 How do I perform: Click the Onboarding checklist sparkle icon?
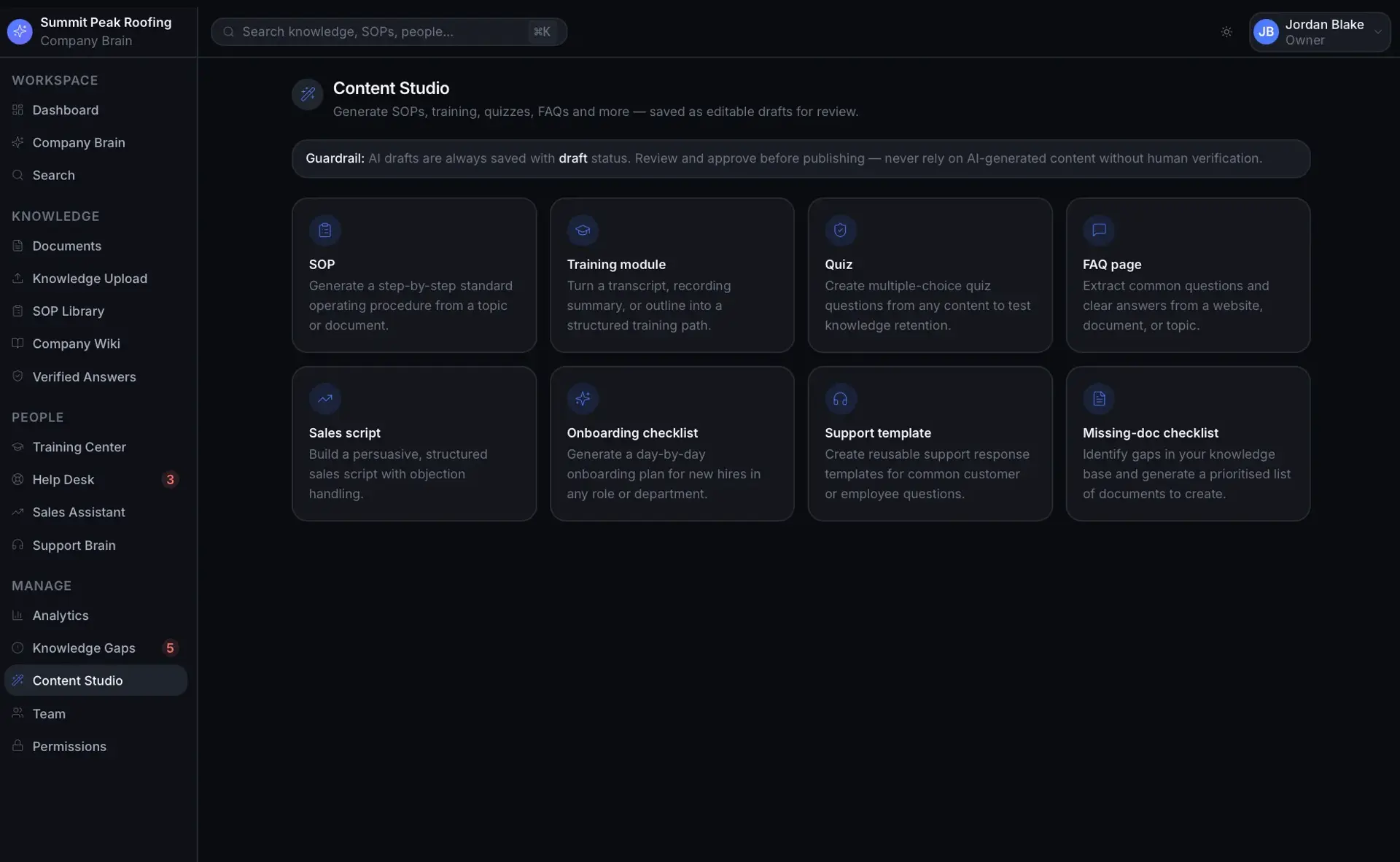[583, 399]
